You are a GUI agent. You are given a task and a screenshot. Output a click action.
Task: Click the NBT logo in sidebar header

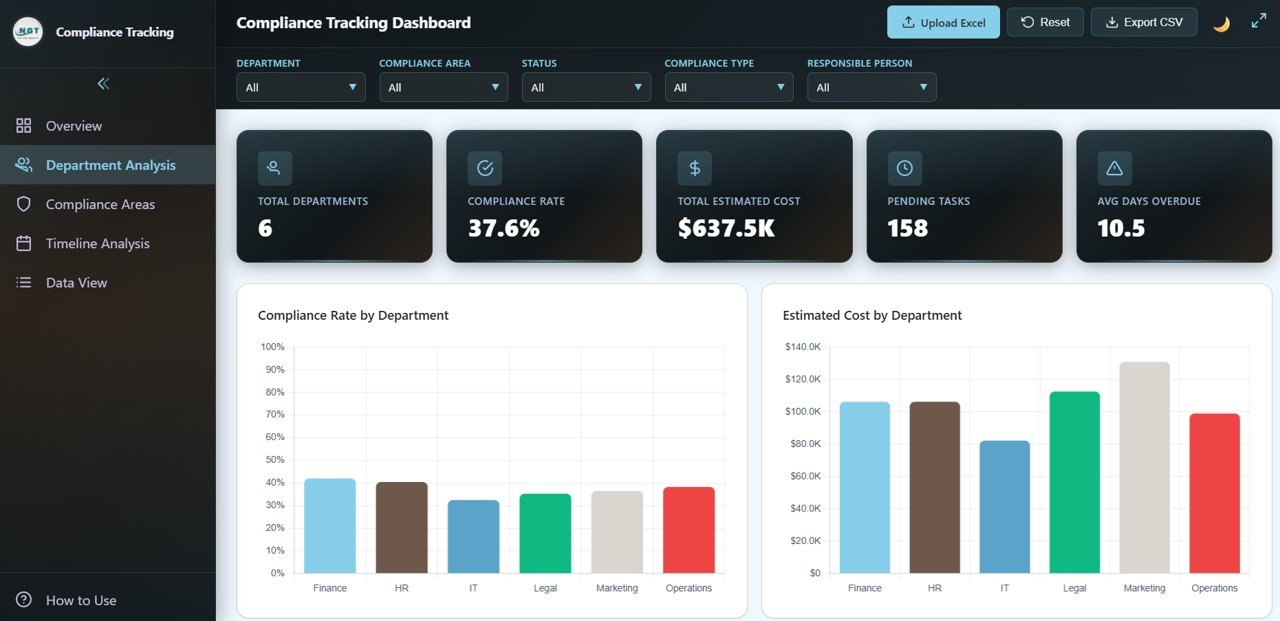click(x=28, y=32)
